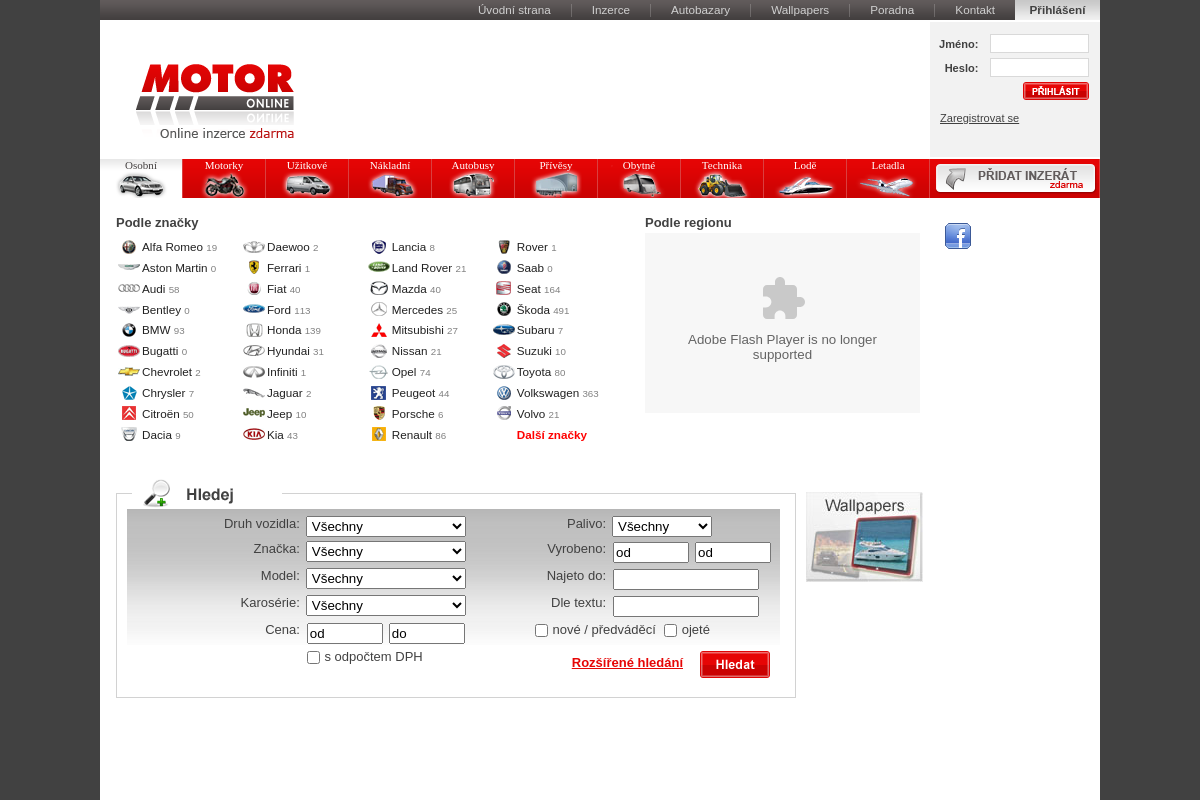This screenshot has height=800, width=1200.
Task: Open the Nákladní truck category icon
Action: [x=389, y=184]
